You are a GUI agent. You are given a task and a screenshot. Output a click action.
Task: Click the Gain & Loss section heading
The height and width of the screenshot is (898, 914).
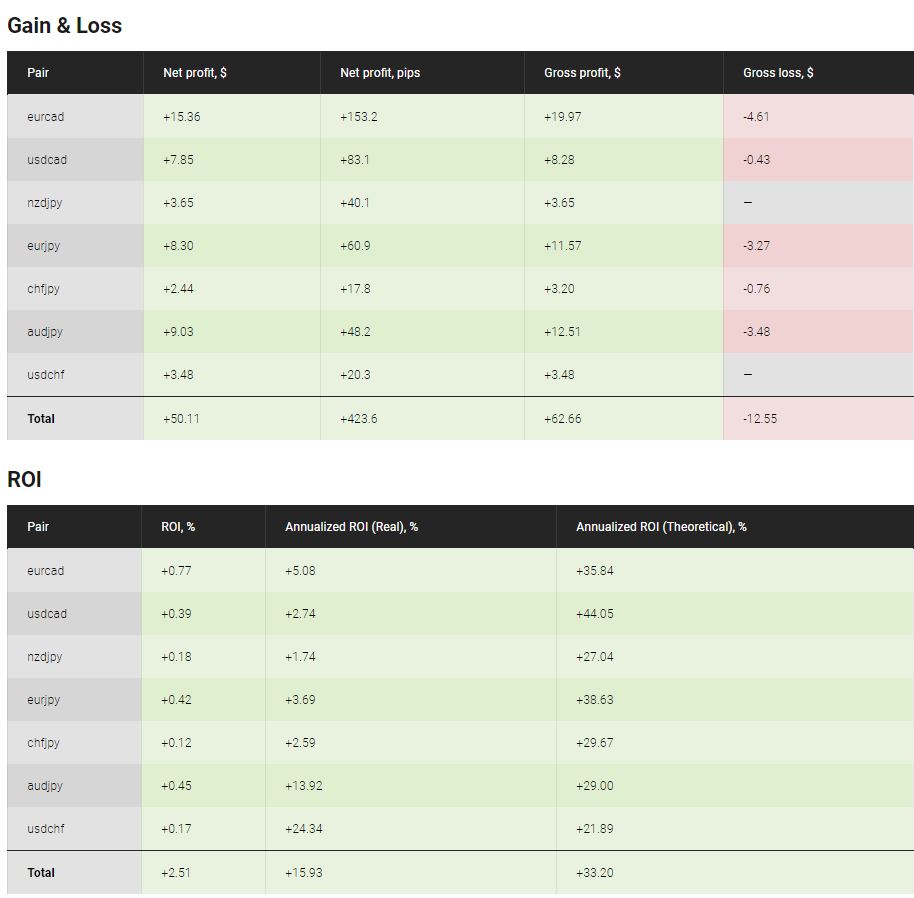(65, 25)
